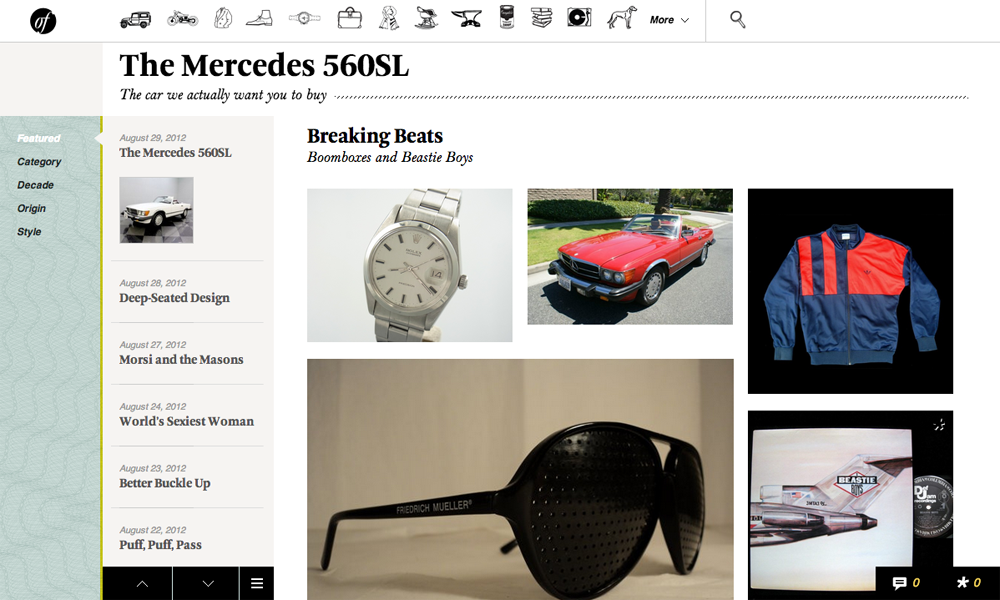This screenshot has width=1000, height=600.
Task: Open the 'Deep-Seated Design' article
Action: click(x=174, y=298)
